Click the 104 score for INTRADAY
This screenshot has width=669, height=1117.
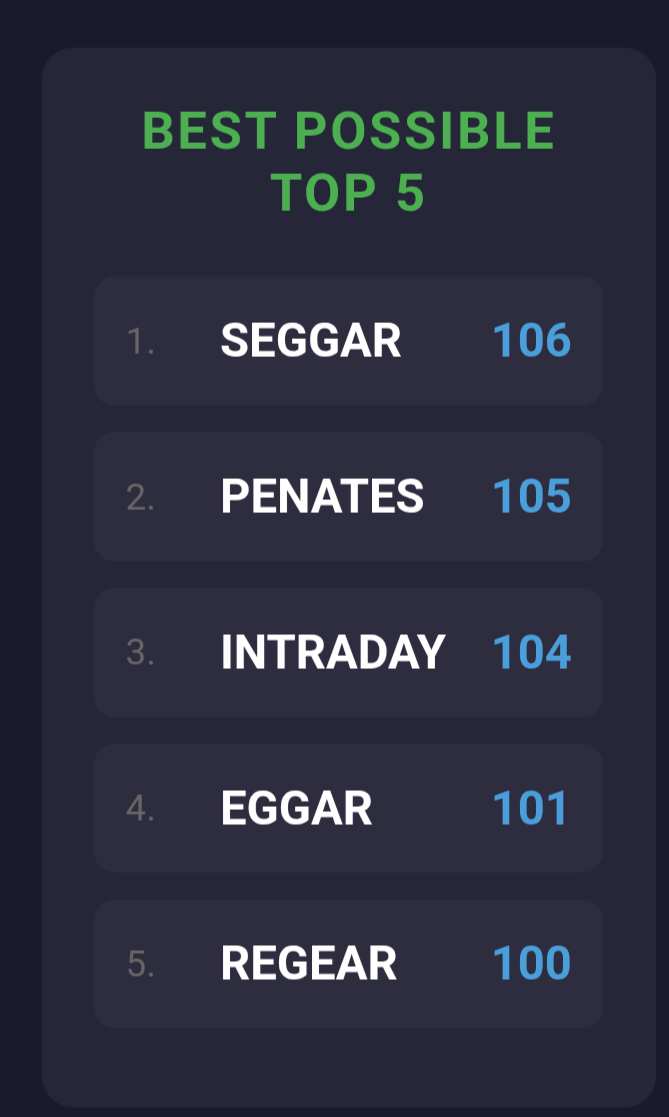tap(531, 652)
